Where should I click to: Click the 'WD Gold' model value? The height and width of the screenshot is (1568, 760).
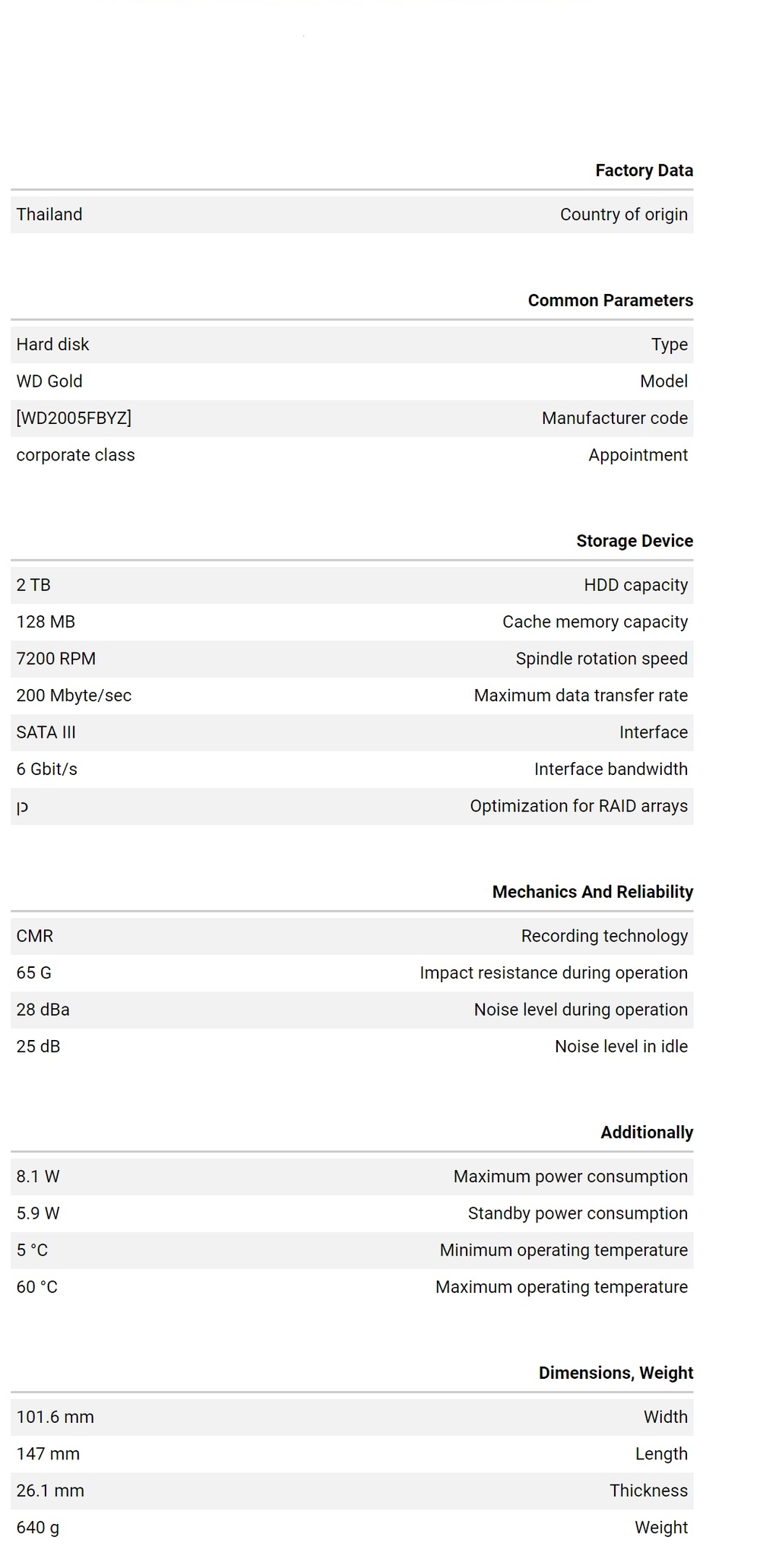(49, 381)
